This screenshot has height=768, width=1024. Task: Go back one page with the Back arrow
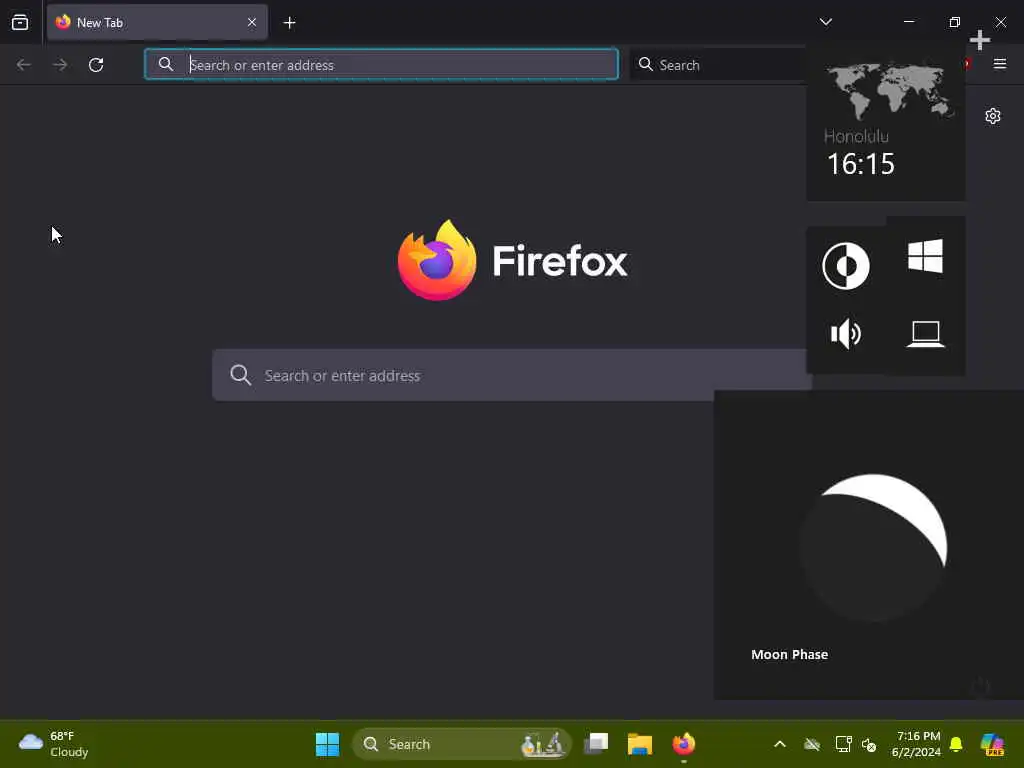24,65
